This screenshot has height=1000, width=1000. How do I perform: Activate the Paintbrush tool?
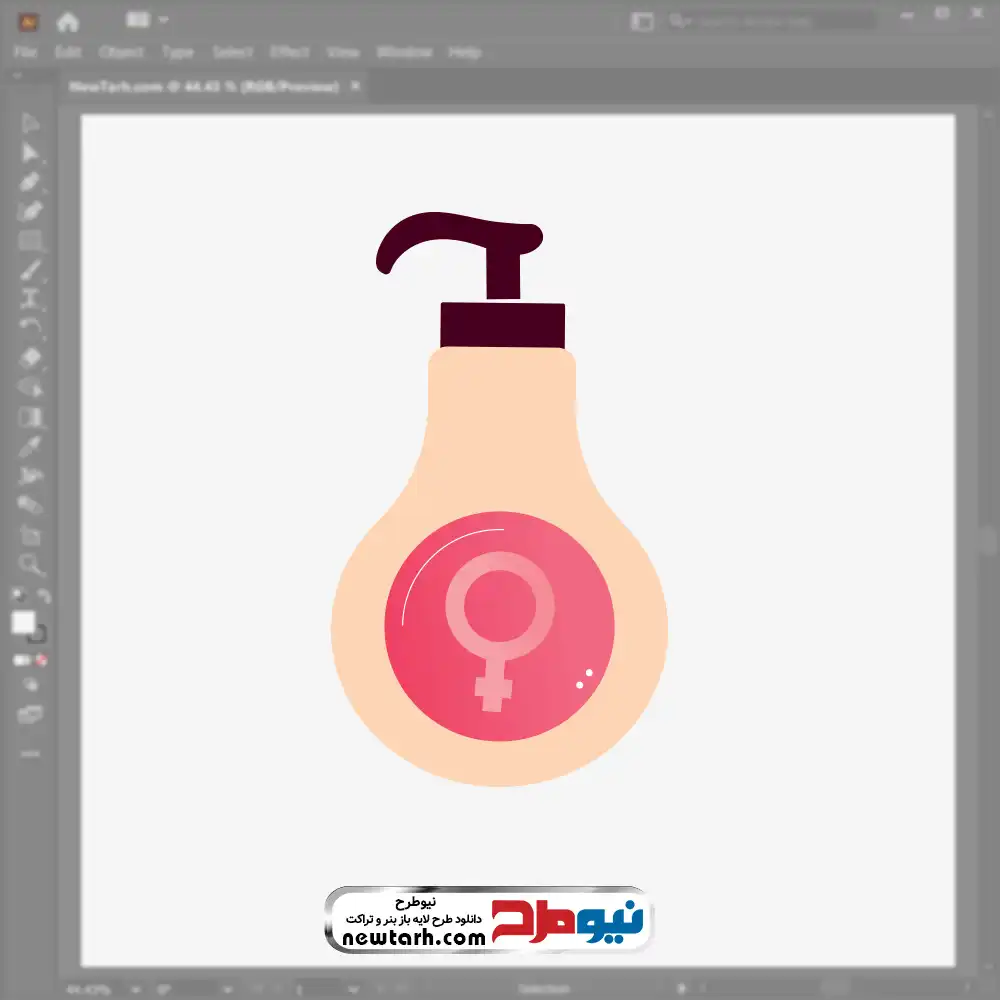click(x=30, y=270)
